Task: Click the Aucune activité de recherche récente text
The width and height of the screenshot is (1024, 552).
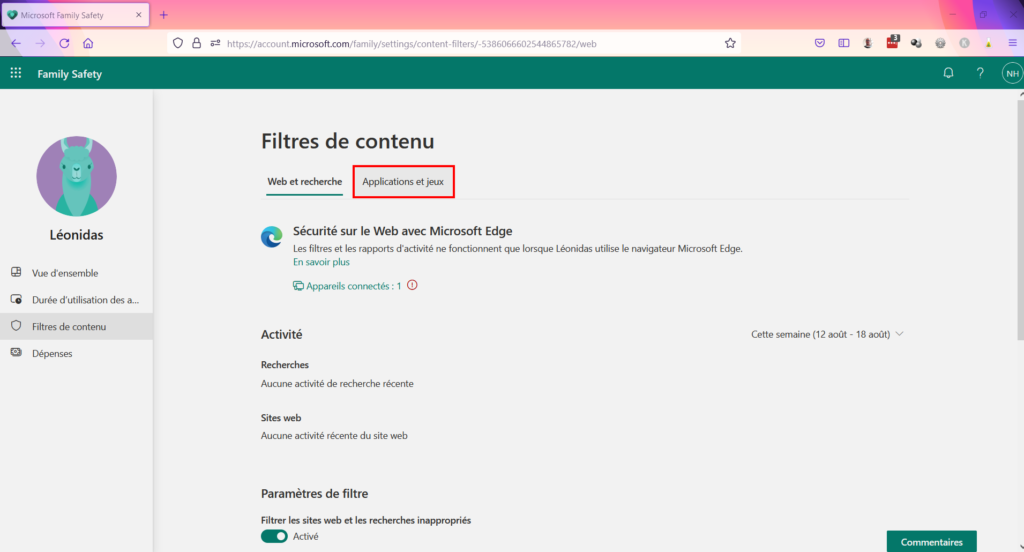Action: [337, 383]
